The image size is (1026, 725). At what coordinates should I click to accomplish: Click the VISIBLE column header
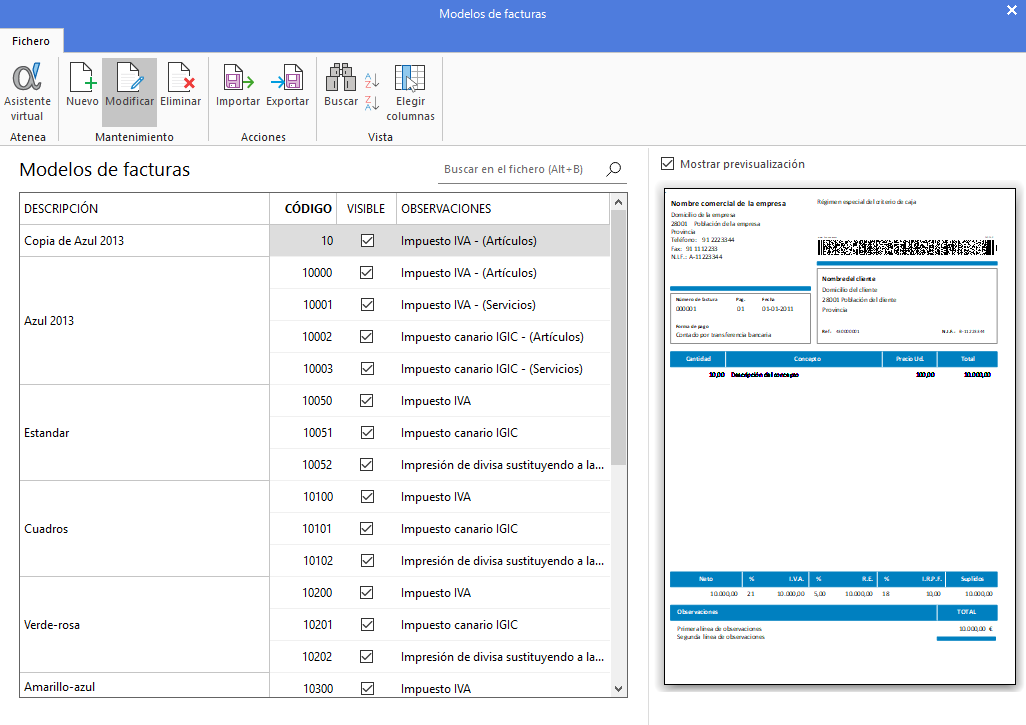(366, 209)
